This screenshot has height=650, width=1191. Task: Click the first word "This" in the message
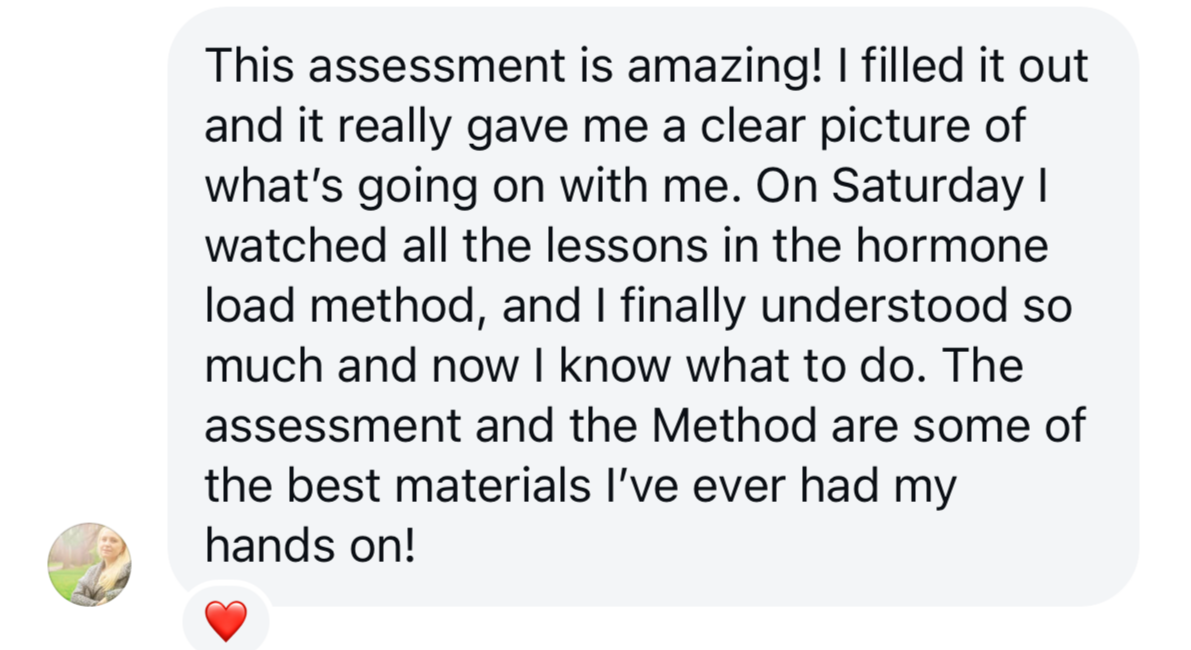click(249, 65)
